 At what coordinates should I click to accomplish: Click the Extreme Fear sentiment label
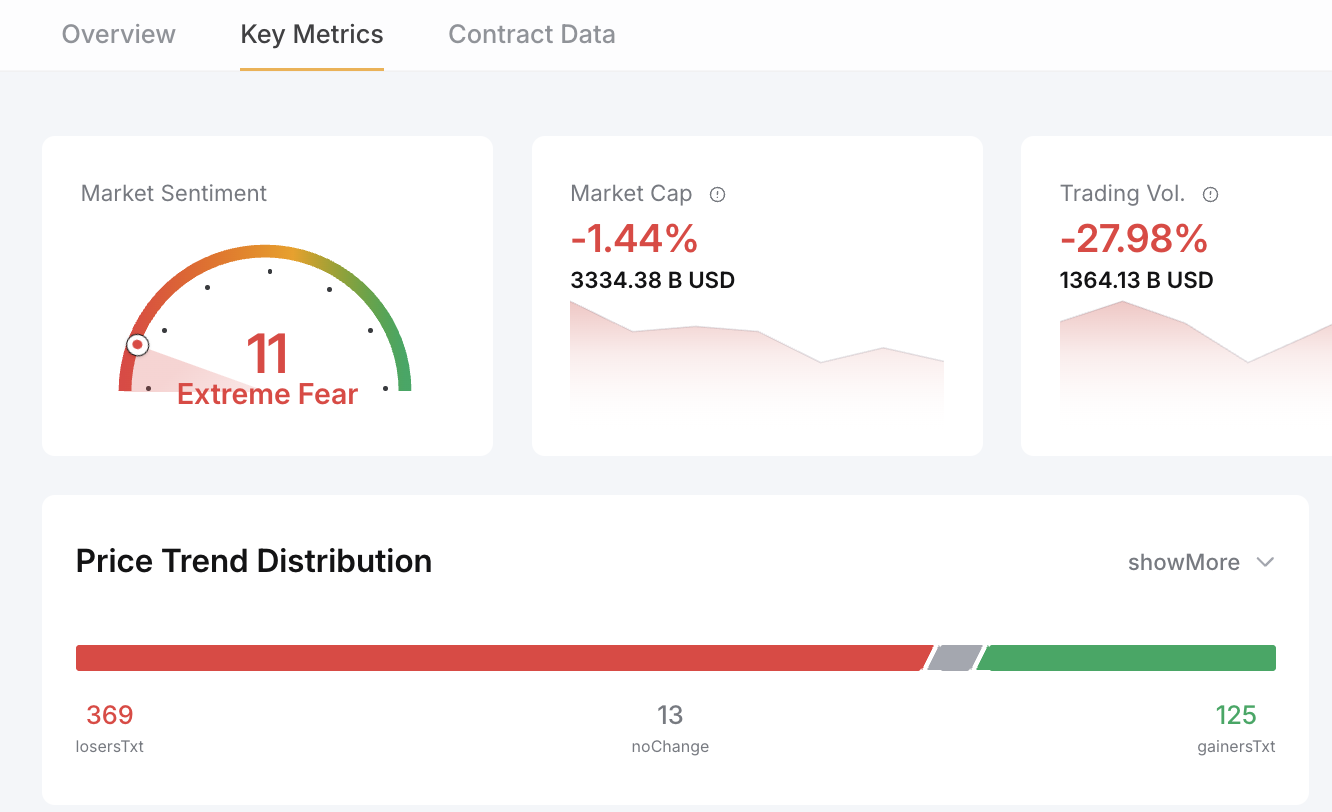tap(267, 394)
